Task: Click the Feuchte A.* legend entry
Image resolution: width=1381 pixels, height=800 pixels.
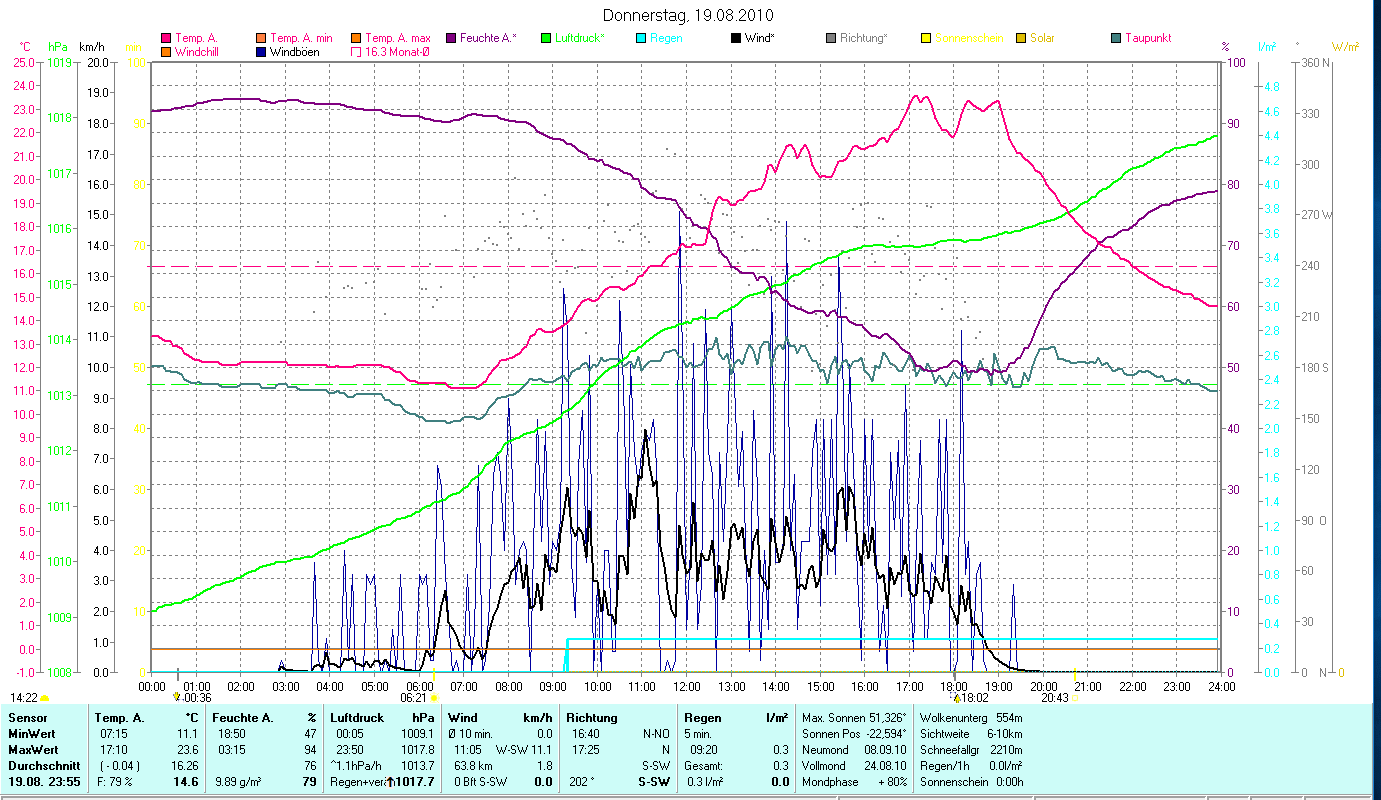Action: point(487,38)
